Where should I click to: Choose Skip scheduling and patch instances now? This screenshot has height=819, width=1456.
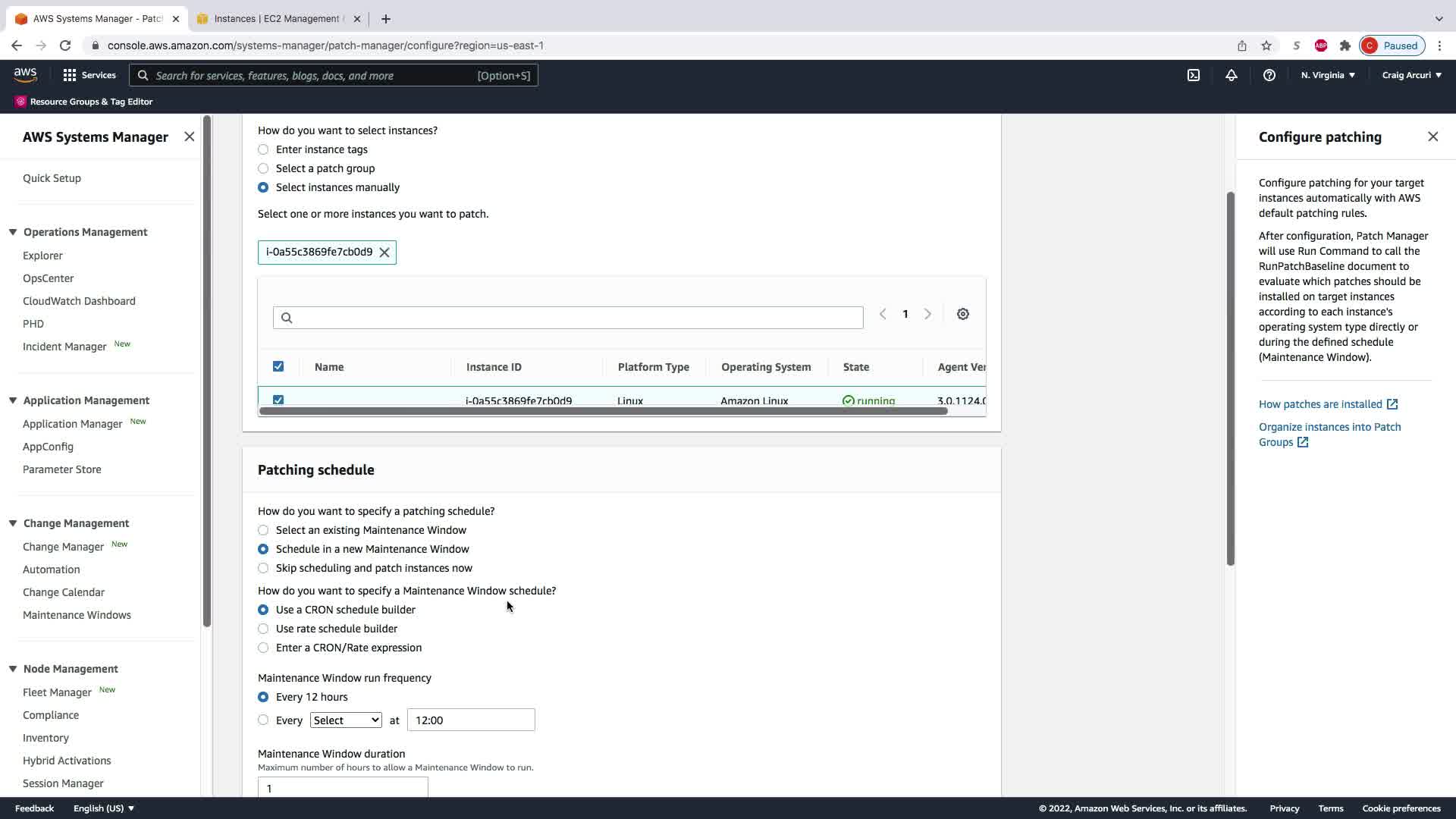point(263,568)
